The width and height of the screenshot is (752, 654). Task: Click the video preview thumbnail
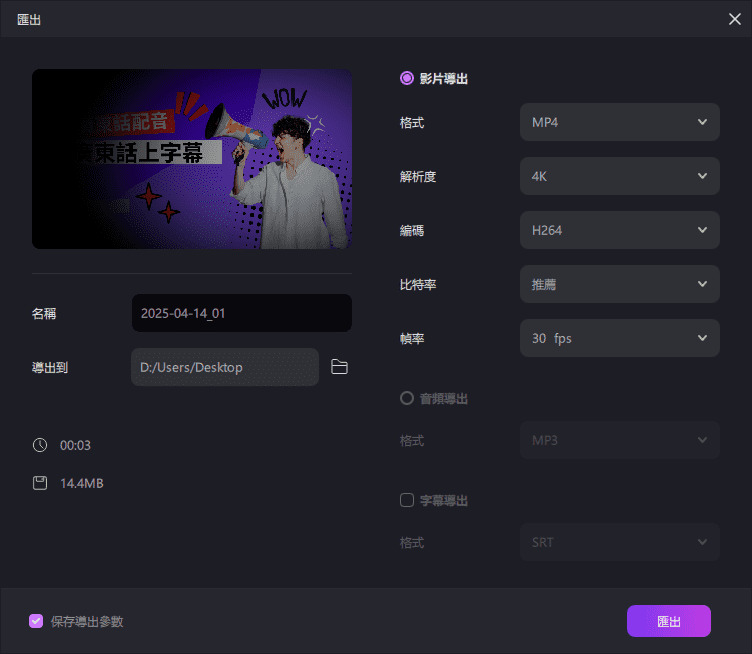(x=192, y=159)
